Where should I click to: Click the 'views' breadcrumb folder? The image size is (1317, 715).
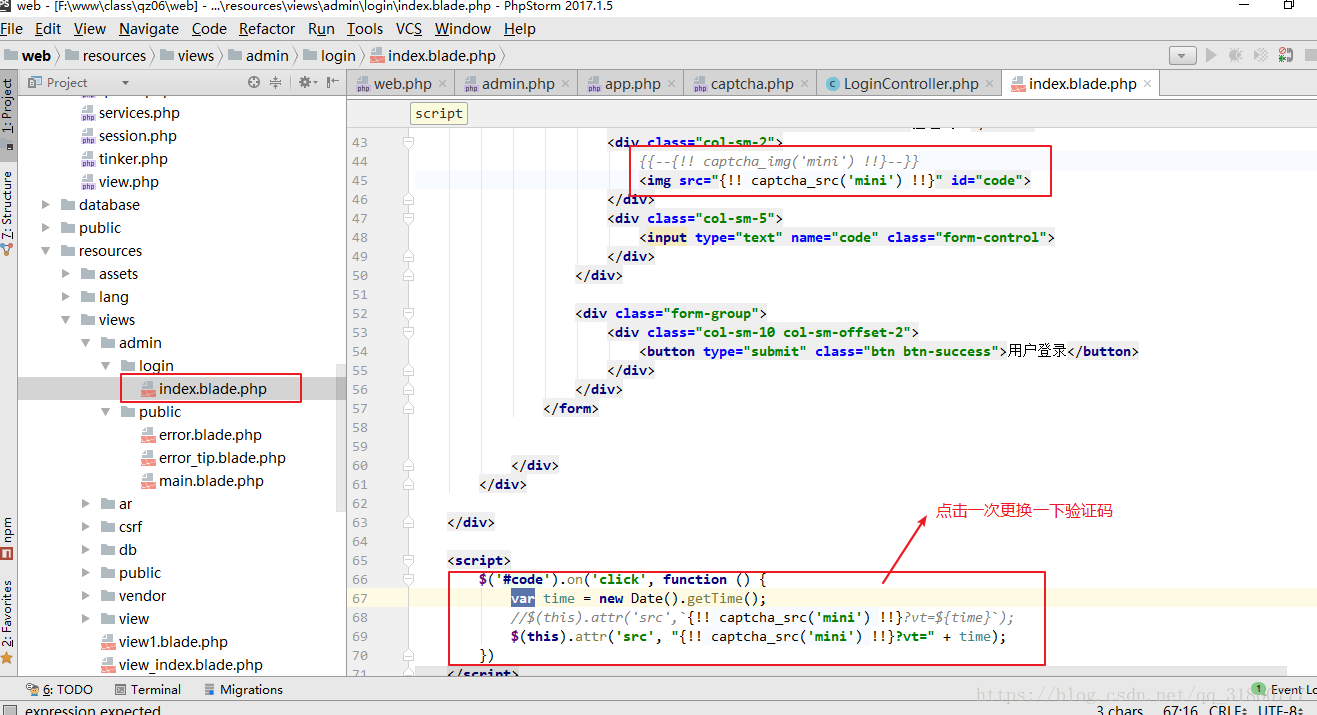(x=186, y=56)
